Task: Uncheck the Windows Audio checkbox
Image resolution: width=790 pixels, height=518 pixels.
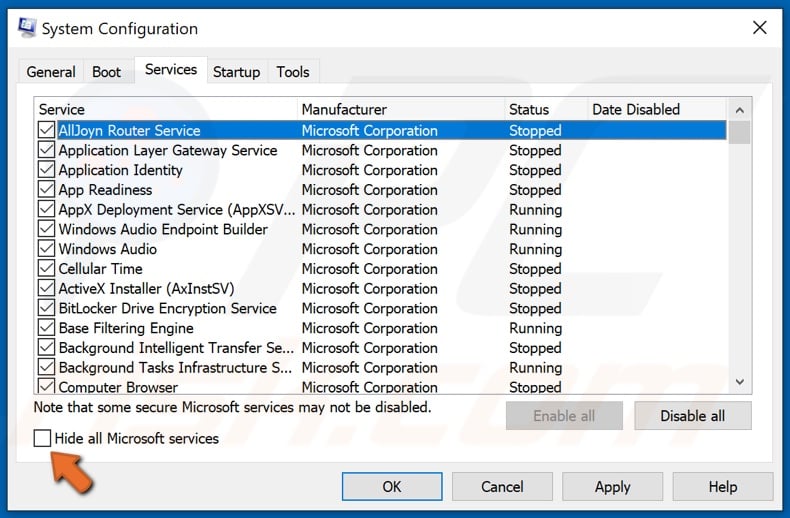Action: pyautogui.click(x=46, y=248)
